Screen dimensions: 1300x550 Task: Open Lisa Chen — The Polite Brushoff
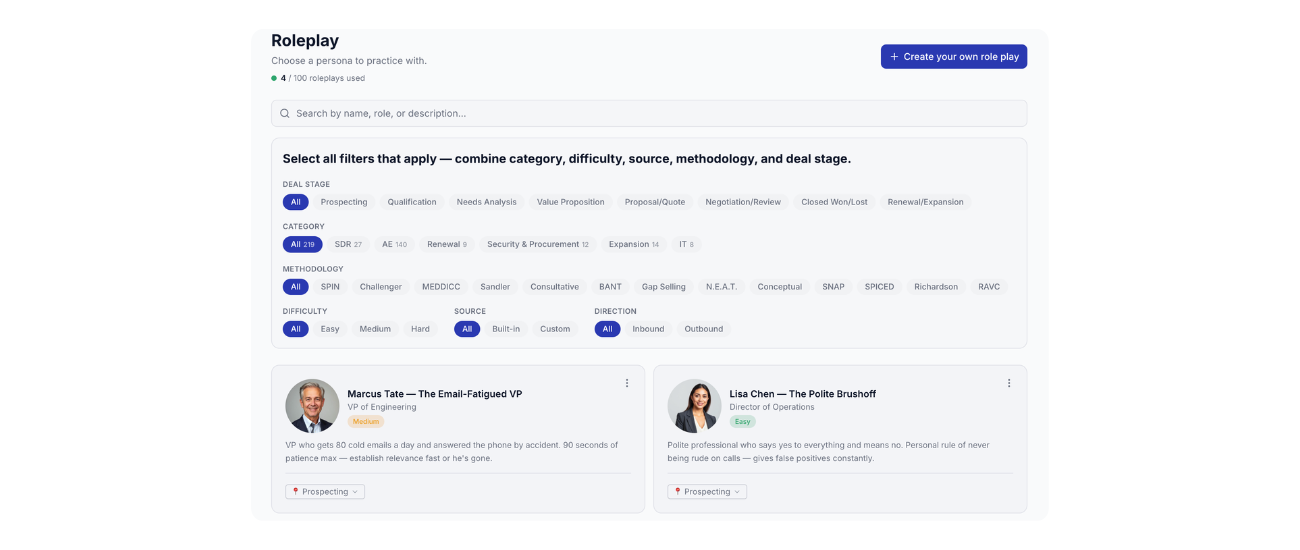[803, 394]
